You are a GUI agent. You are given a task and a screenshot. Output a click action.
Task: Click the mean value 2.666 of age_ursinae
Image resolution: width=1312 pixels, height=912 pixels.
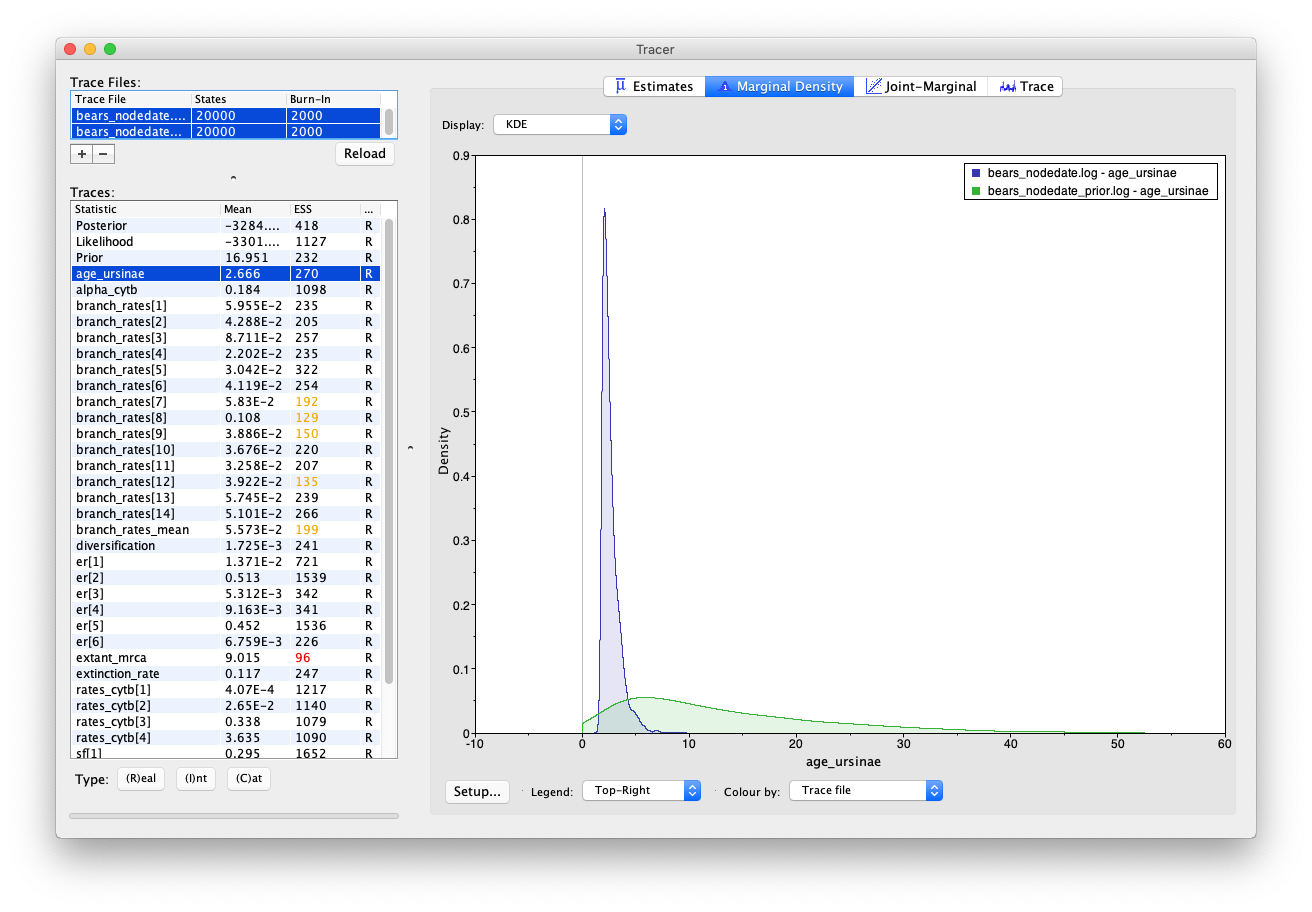click(x=243, y=273)
